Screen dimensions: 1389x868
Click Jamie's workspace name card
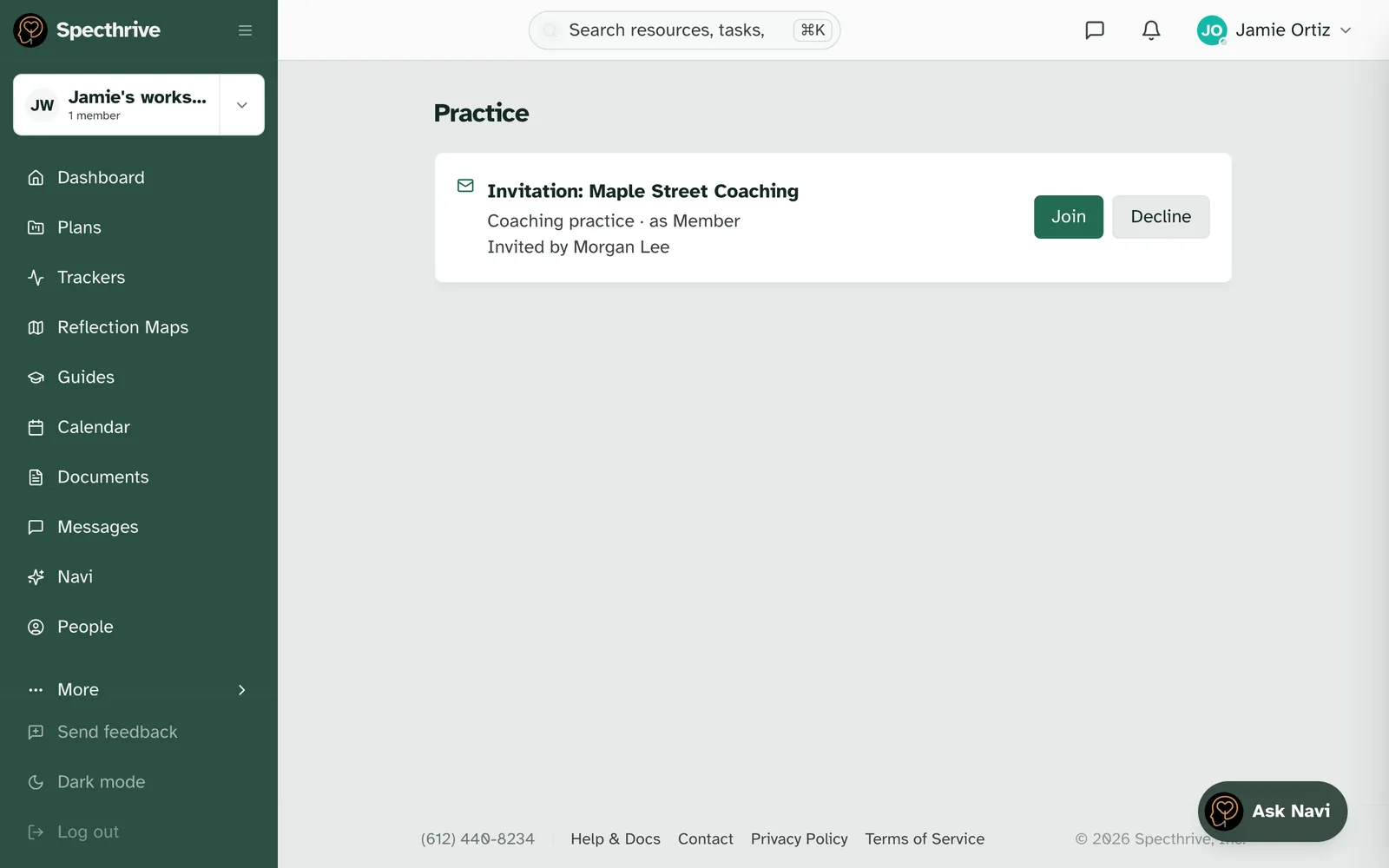point(116,105)
